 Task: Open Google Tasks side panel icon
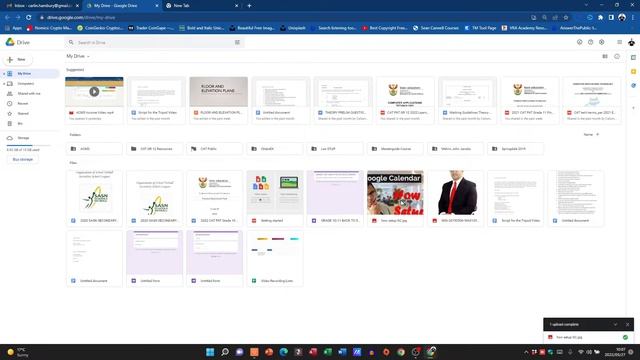(633, 85)
